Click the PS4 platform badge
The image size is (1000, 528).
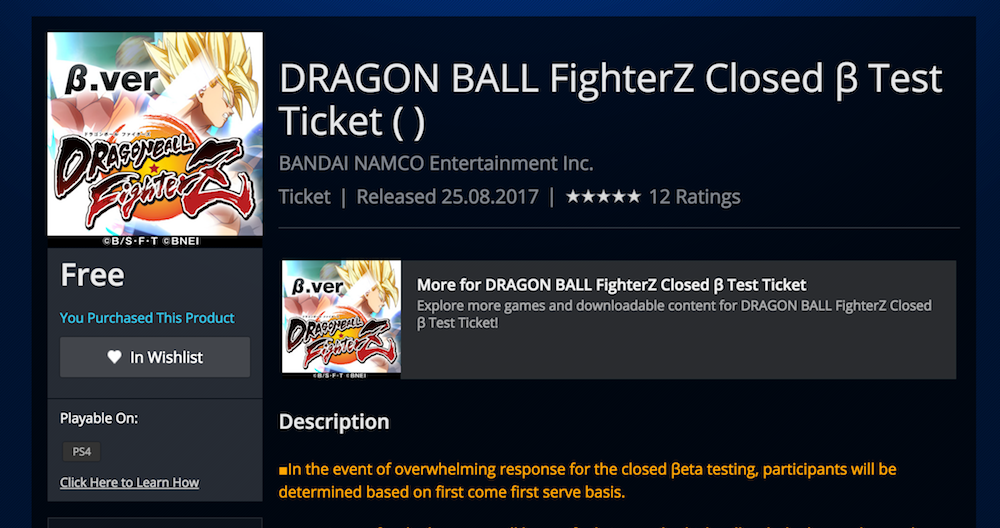coord(81,451)
